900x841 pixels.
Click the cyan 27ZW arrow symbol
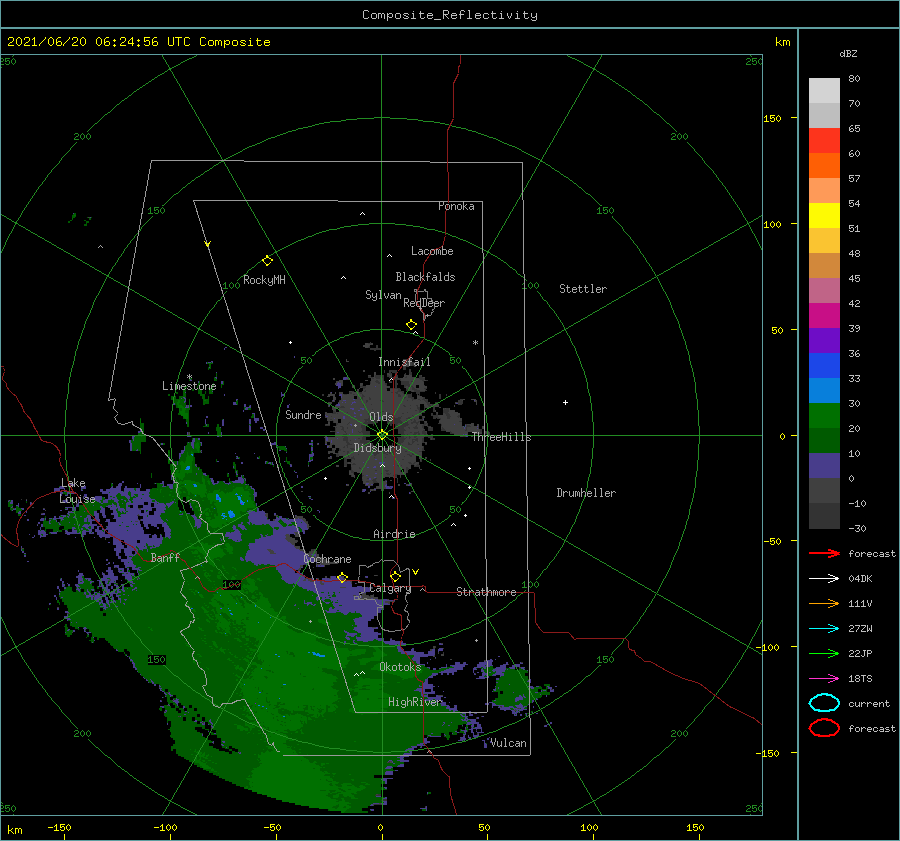pyautogui.click(x=824, y=629)
